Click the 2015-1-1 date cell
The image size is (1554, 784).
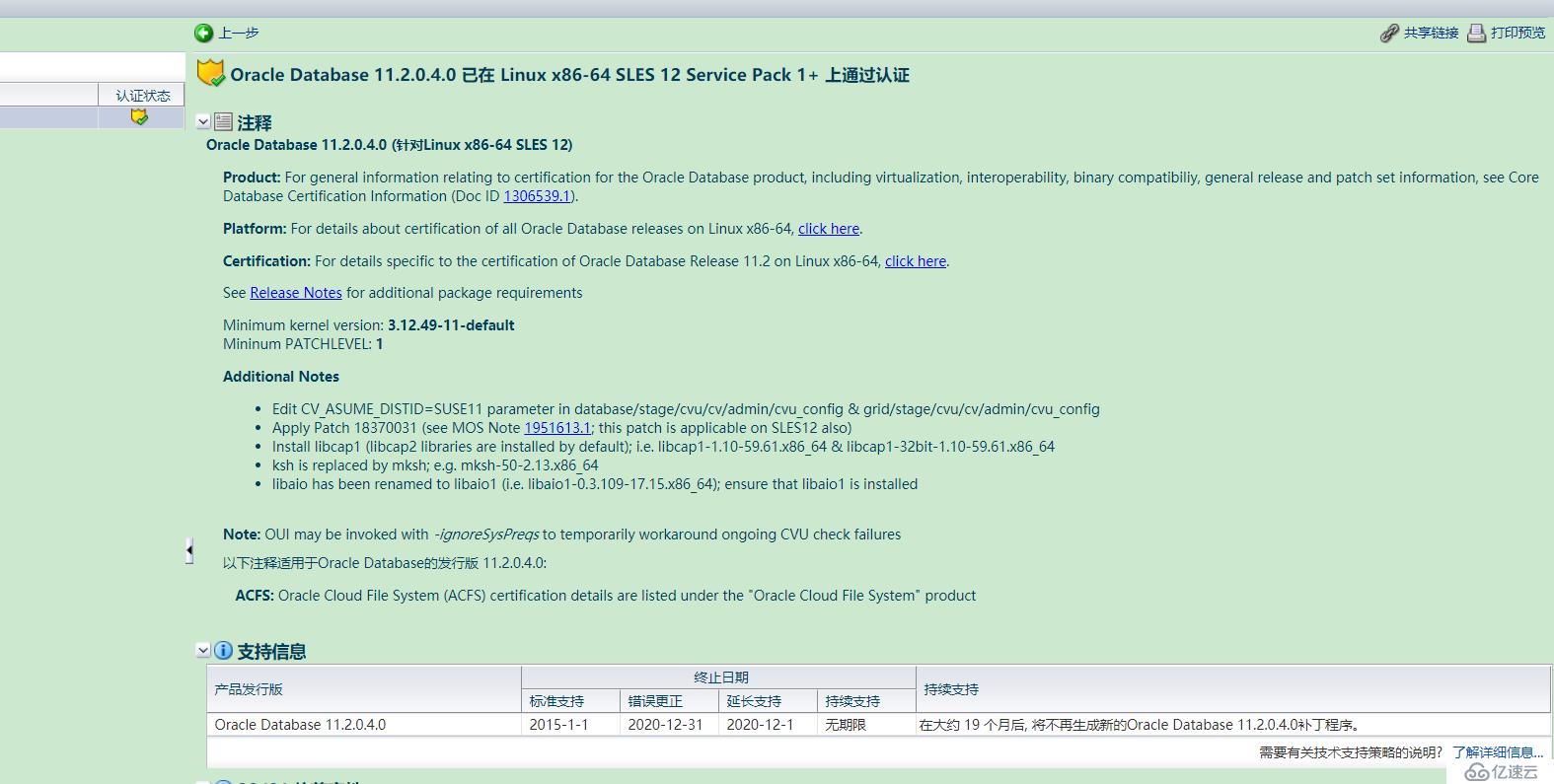tap(570, 725)
